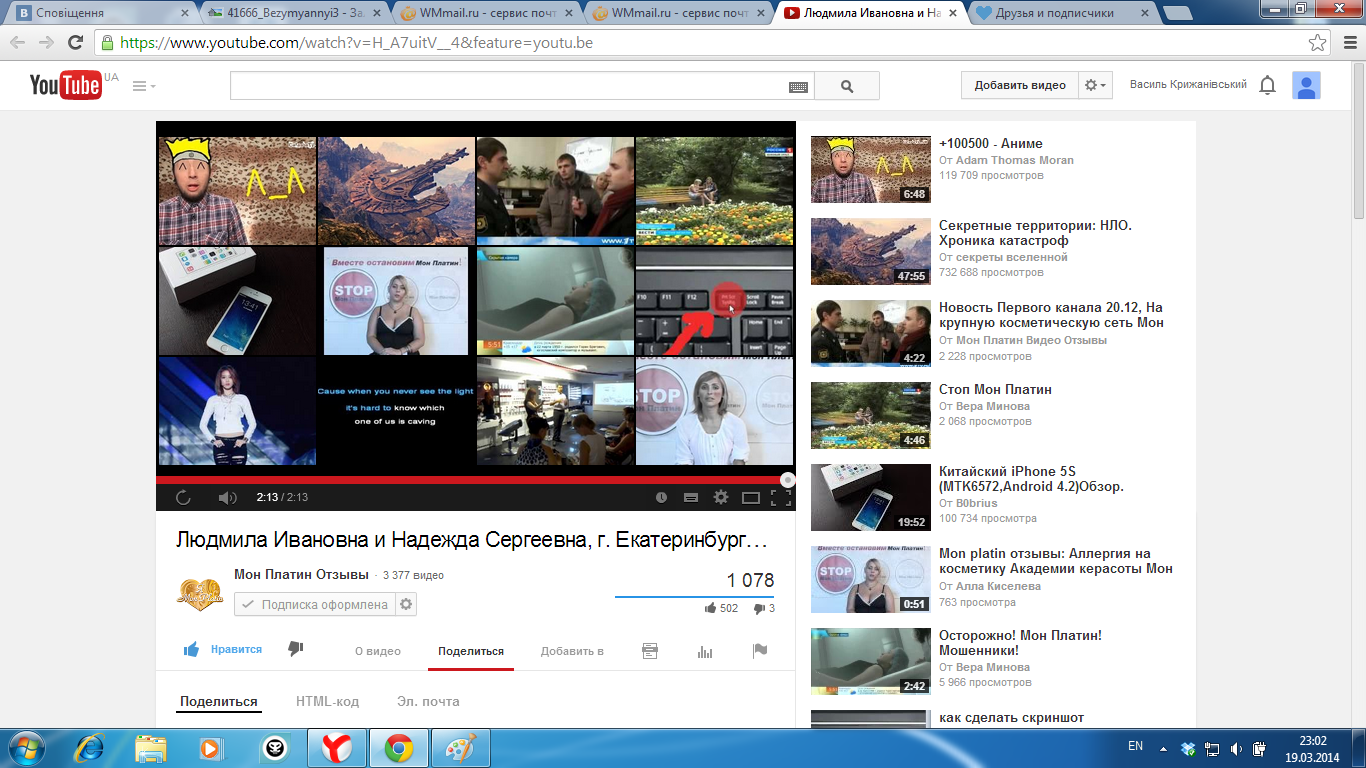Switch to the Друзья и подписчики browser tab
Image resolution: width=1366 pixels, height=768 pixels.
1062,14
